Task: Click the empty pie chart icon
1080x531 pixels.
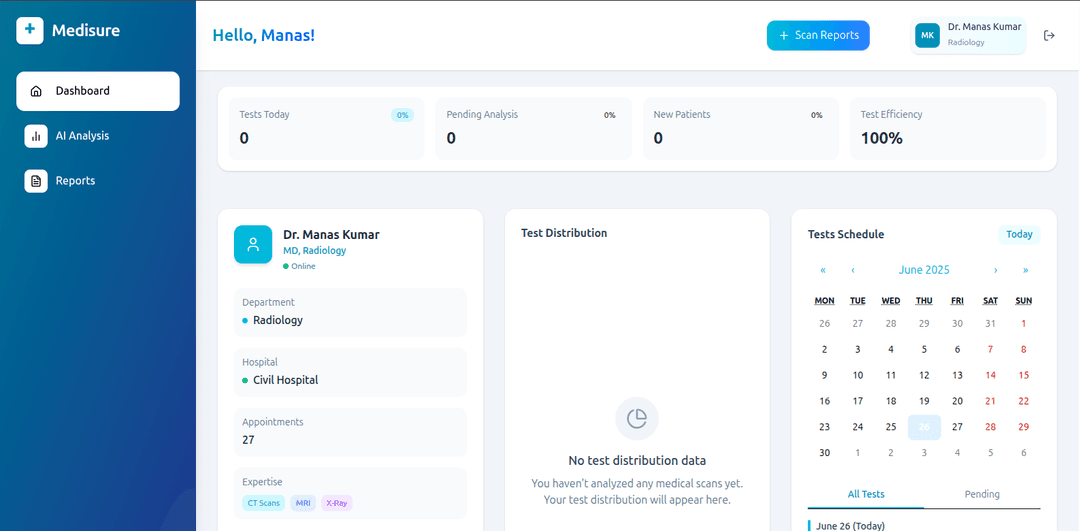Action: pyautogui.click(x=637, y=418)
